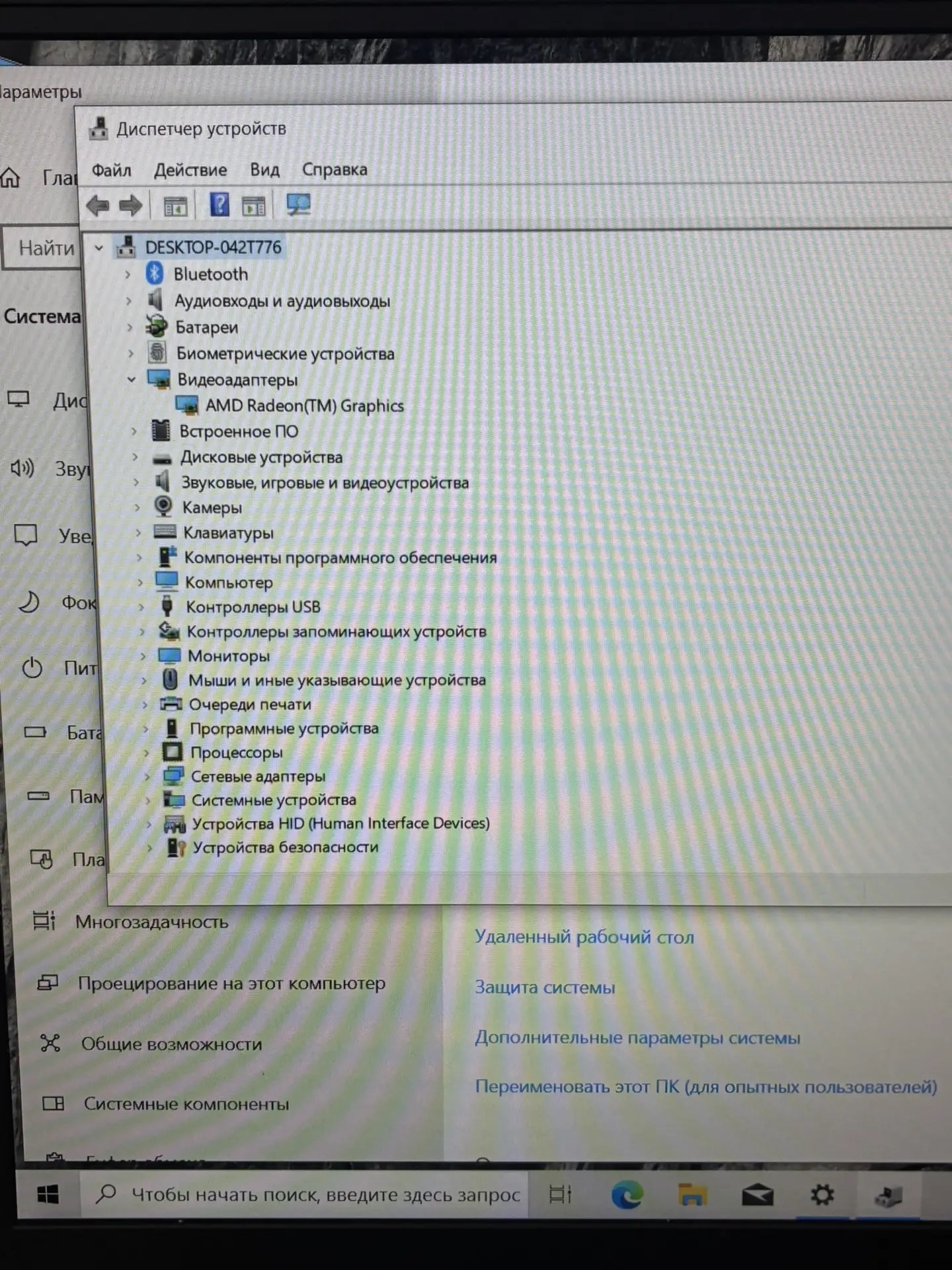Click the Settings home icon
This screenshot has width=952, height=1270.
click(x=11, y=177)
